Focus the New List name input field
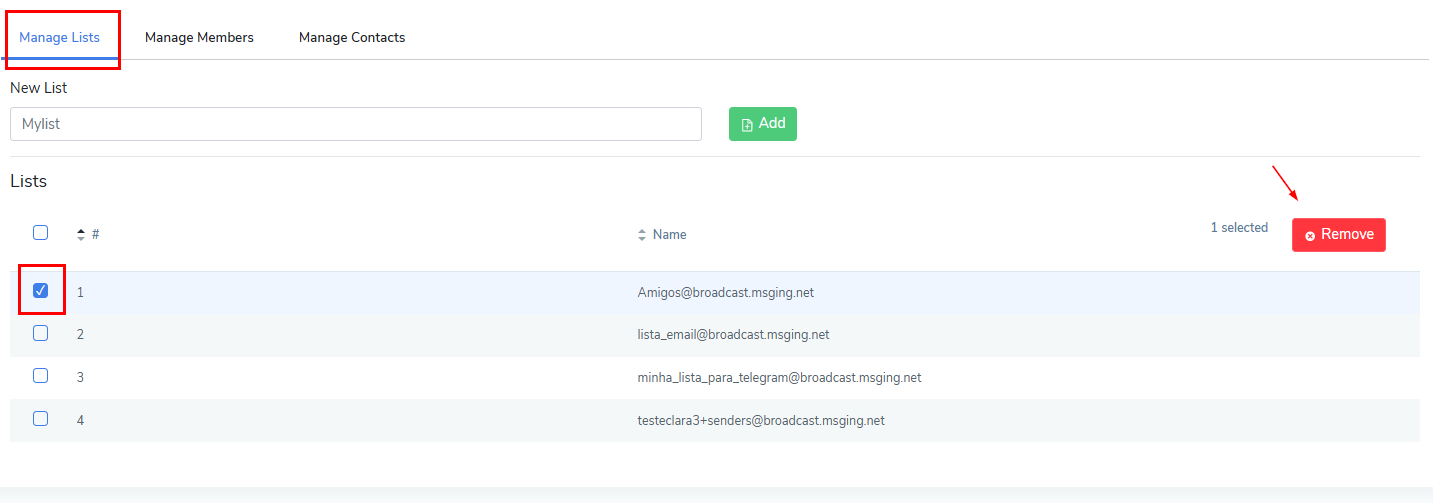Viewport: 1433px width, 503px height. [x=355, y=125]
